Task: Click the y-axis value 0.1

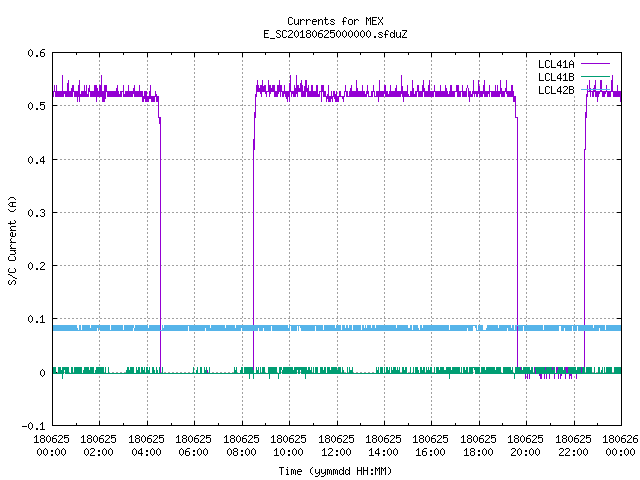Action: [x=36, y=319]
